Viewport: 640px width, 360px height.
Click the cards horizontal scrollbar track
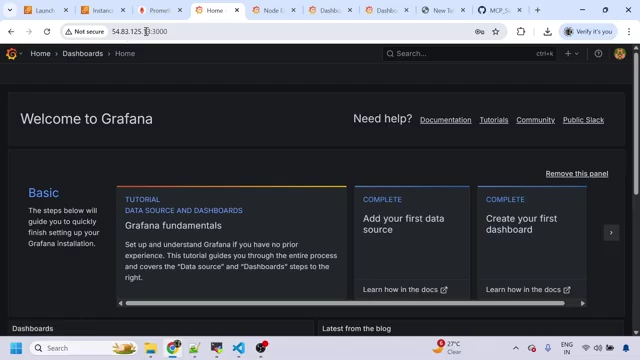345,303
